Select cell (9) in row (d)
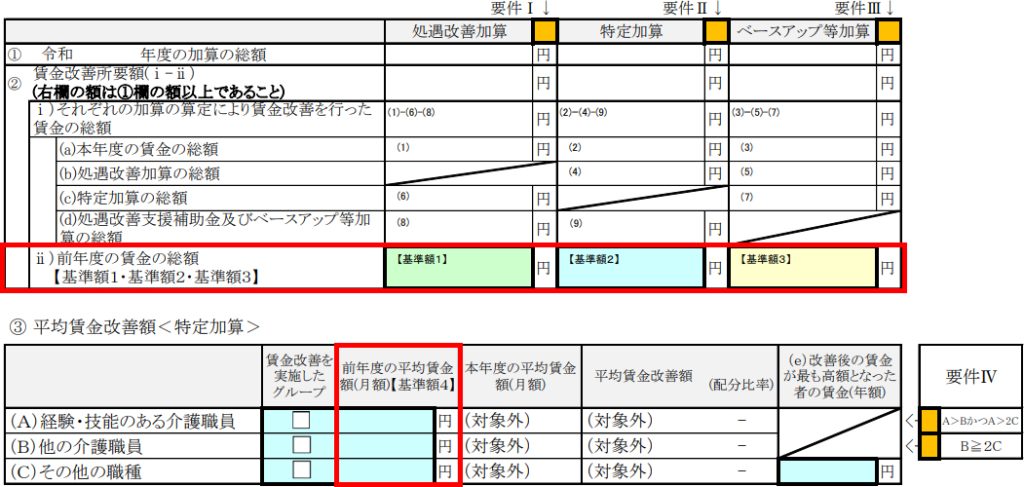This screenshot has height=487, width=1024. [631, 225]
